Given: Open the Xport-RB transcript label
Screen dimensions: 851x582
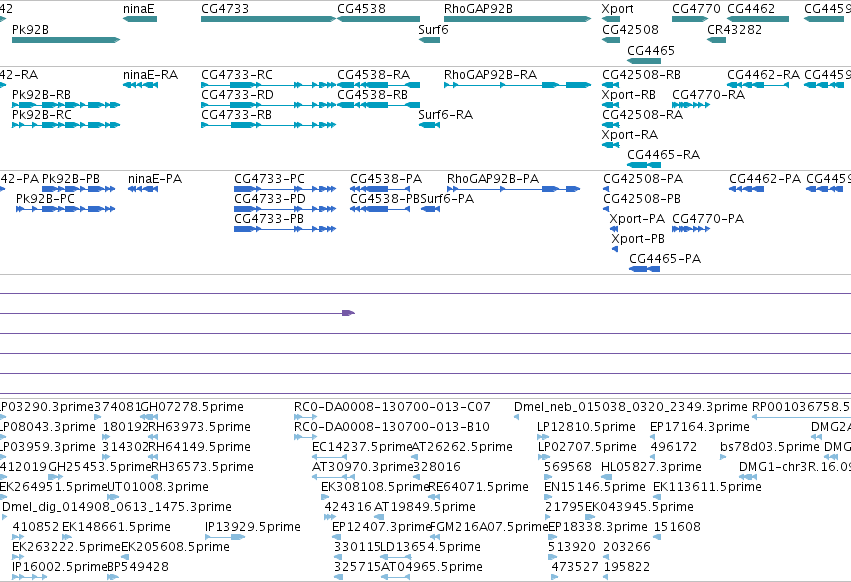Looking at the screenshot, I should click(628, 94).
